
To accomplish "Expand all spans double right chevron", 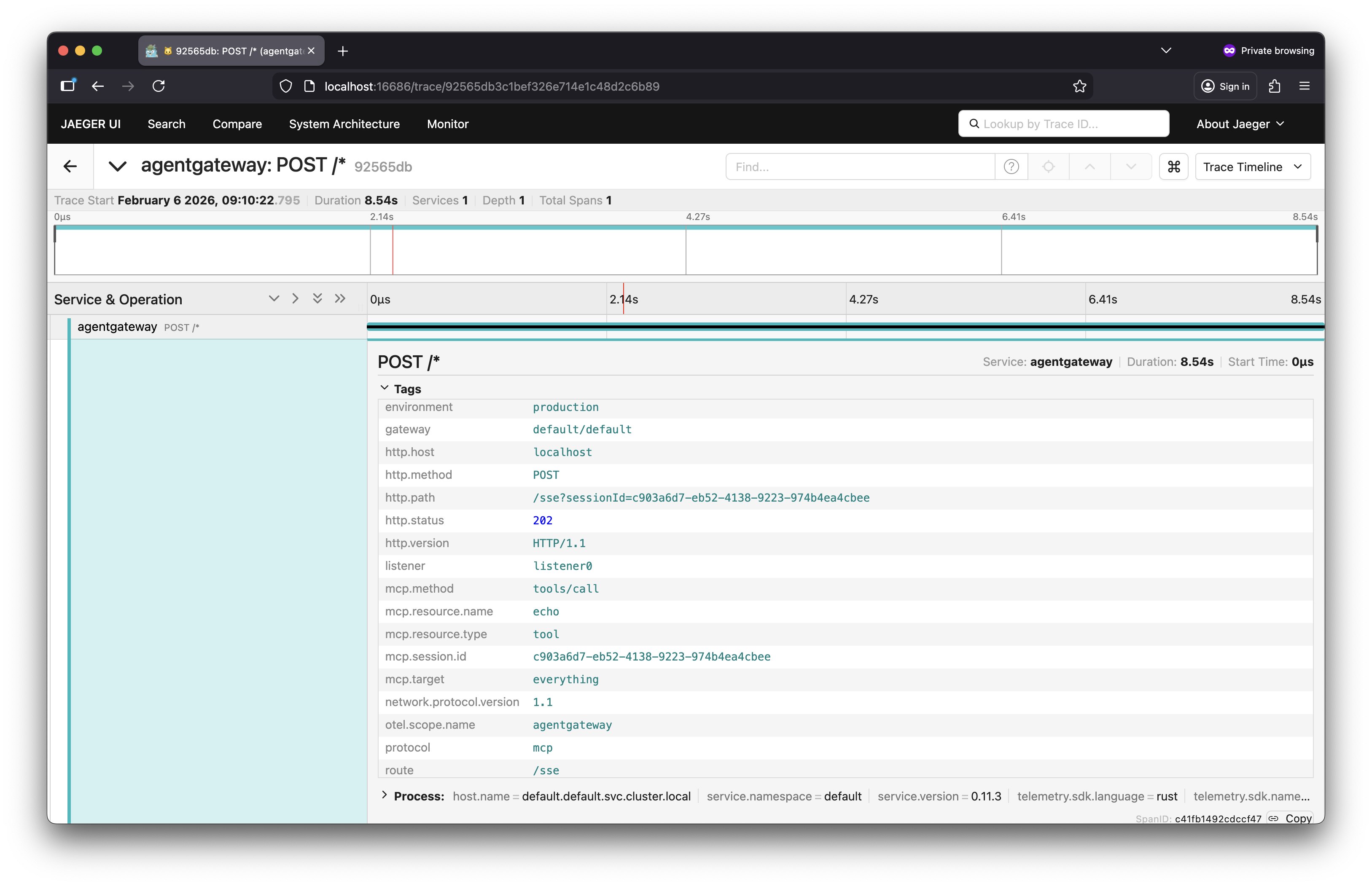I will 340,298.
